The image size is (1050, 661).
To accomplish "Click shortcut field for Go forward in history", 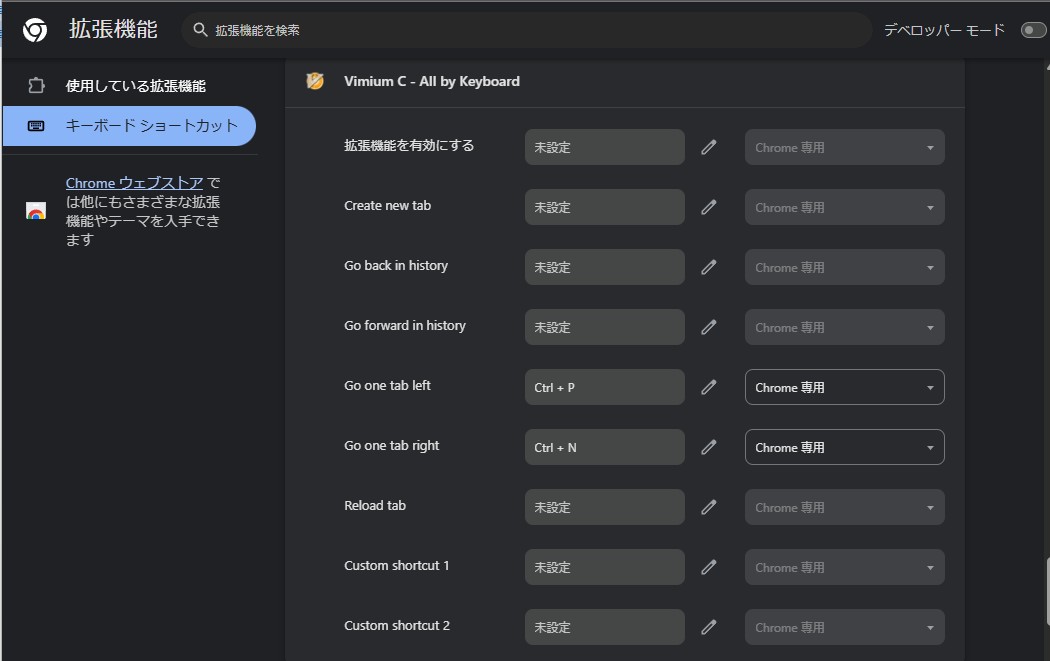I will coord(605,327).
